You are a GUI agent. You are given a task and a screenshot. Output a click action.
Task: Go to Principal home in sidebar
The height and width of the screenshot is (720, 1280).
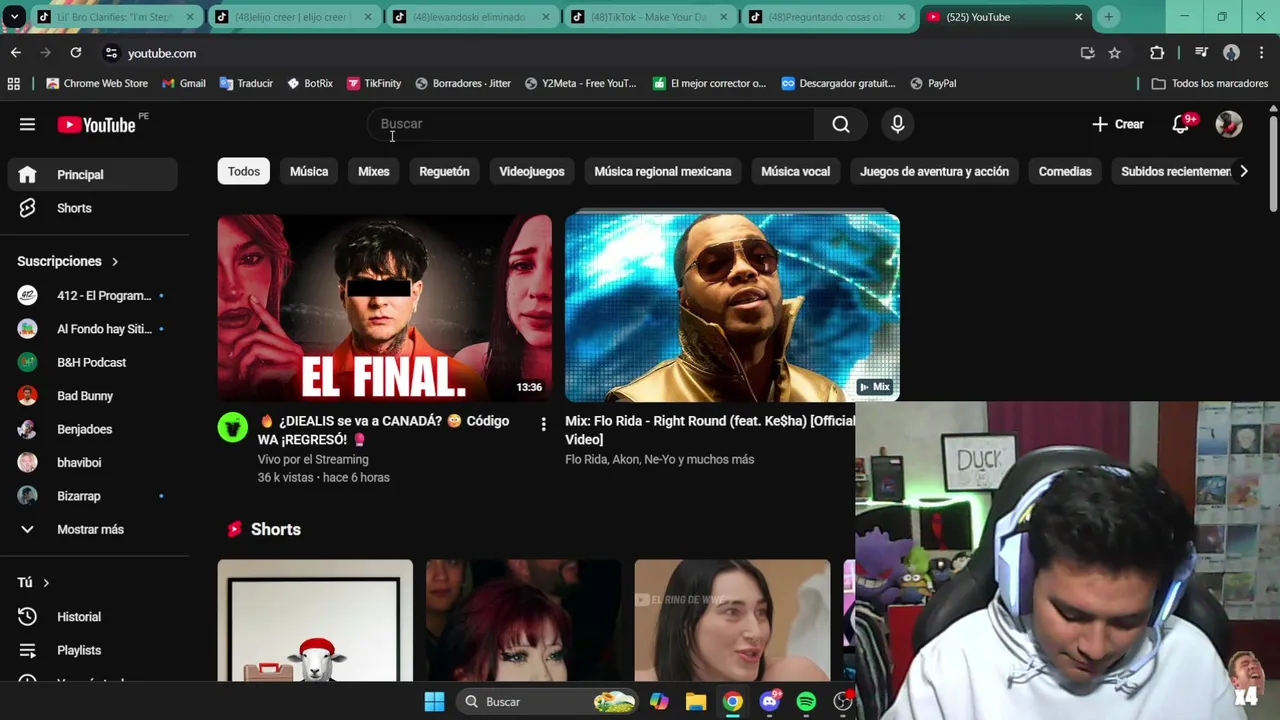tap(93, 174)
